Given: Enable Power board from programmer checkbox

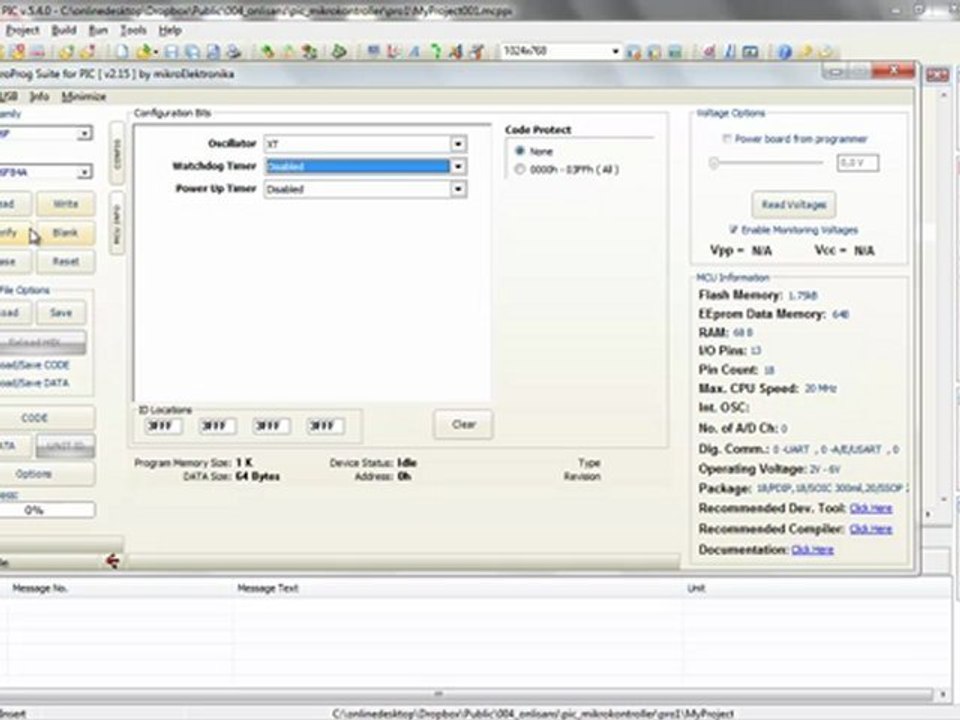Looking at the screenshot, I should click(727, 138).
